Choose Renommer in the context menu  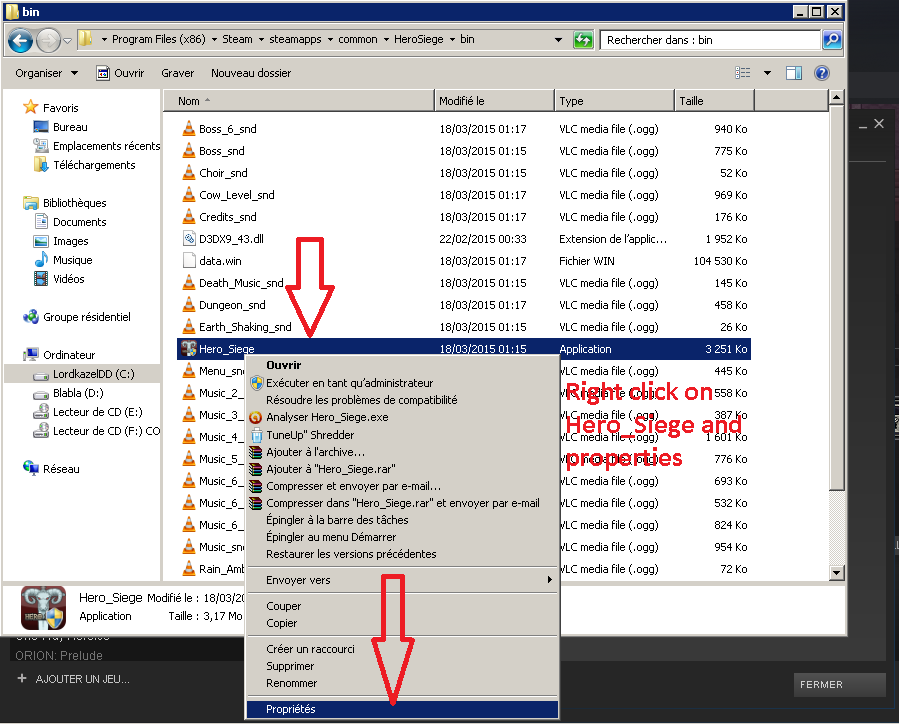tap(402, 683)
